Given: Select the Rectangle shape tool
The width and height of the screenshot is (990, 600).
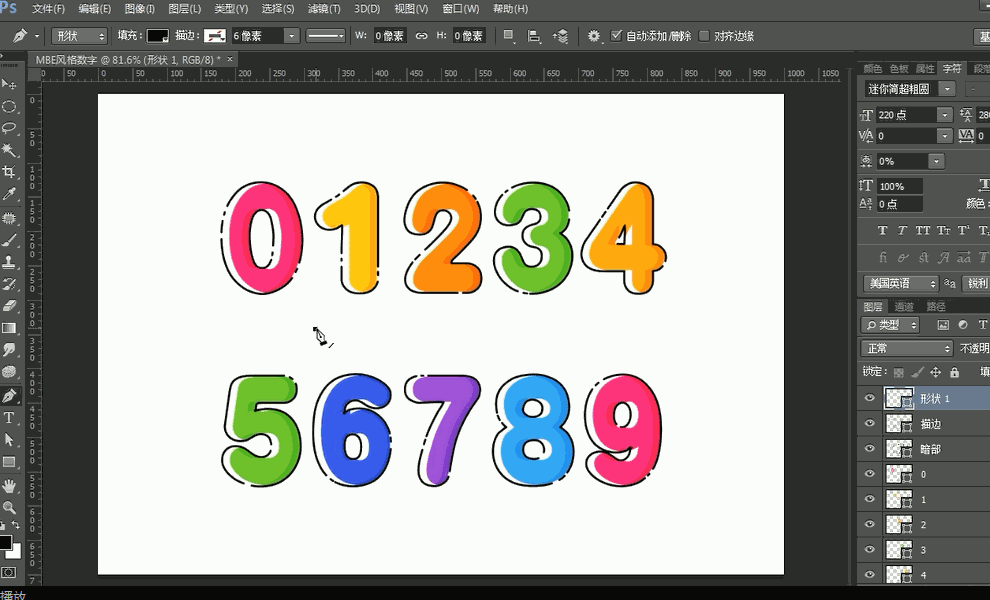Looking at the screenshot, I should click(x=9, y=462).
